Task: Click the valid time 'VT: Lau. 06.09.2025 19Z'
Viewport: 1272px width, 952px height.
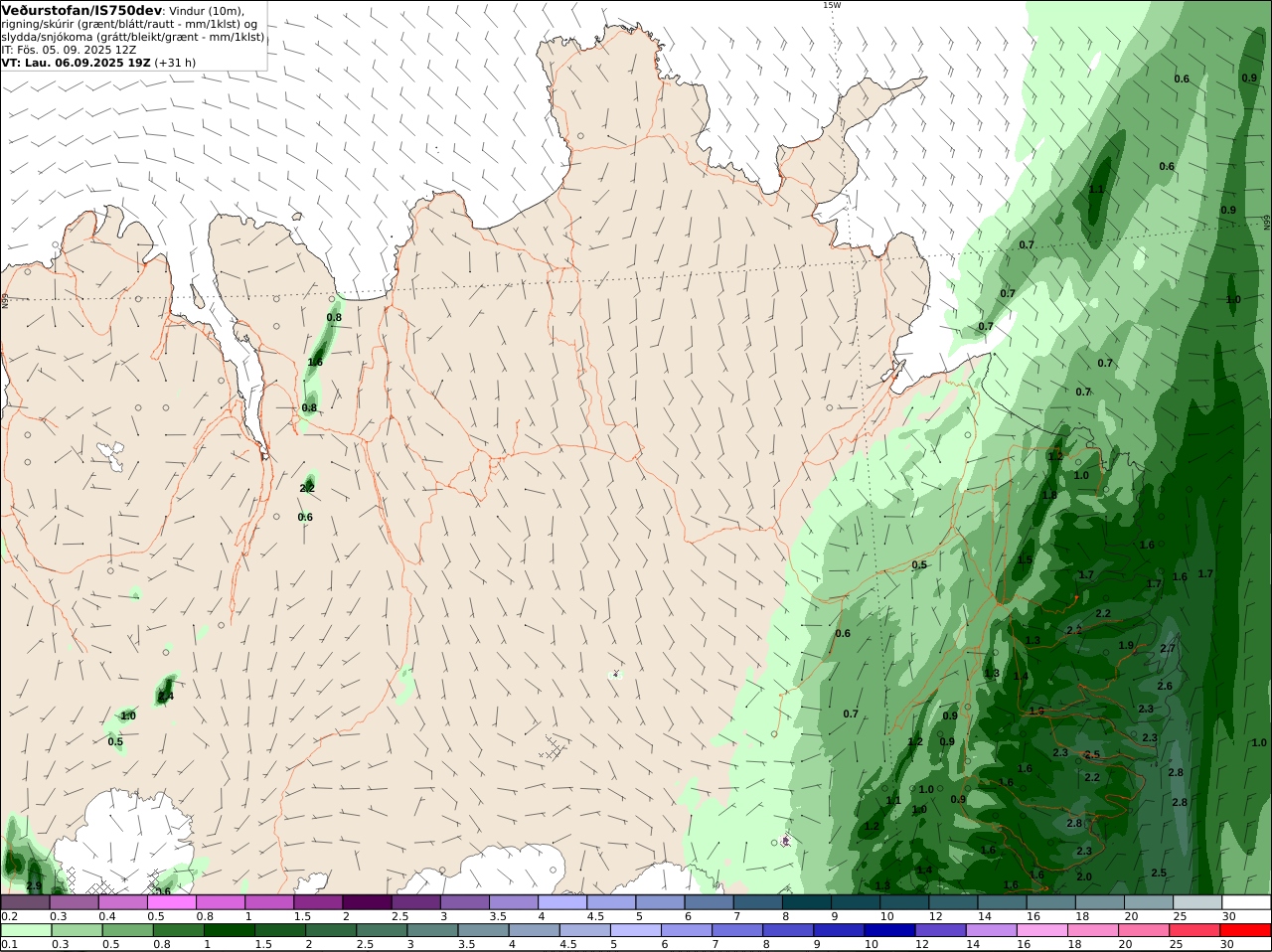Action: [x=76, y=62]
